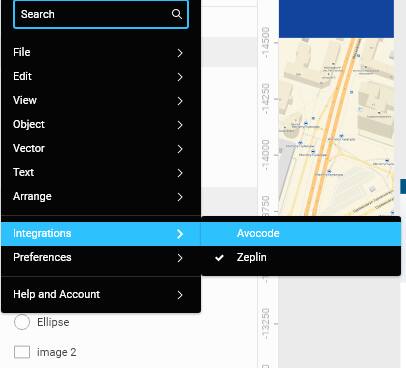Open the Vector menu
The height and width of the screenshot is (368, 406).
pyautogui.click(x=101, y=148)
